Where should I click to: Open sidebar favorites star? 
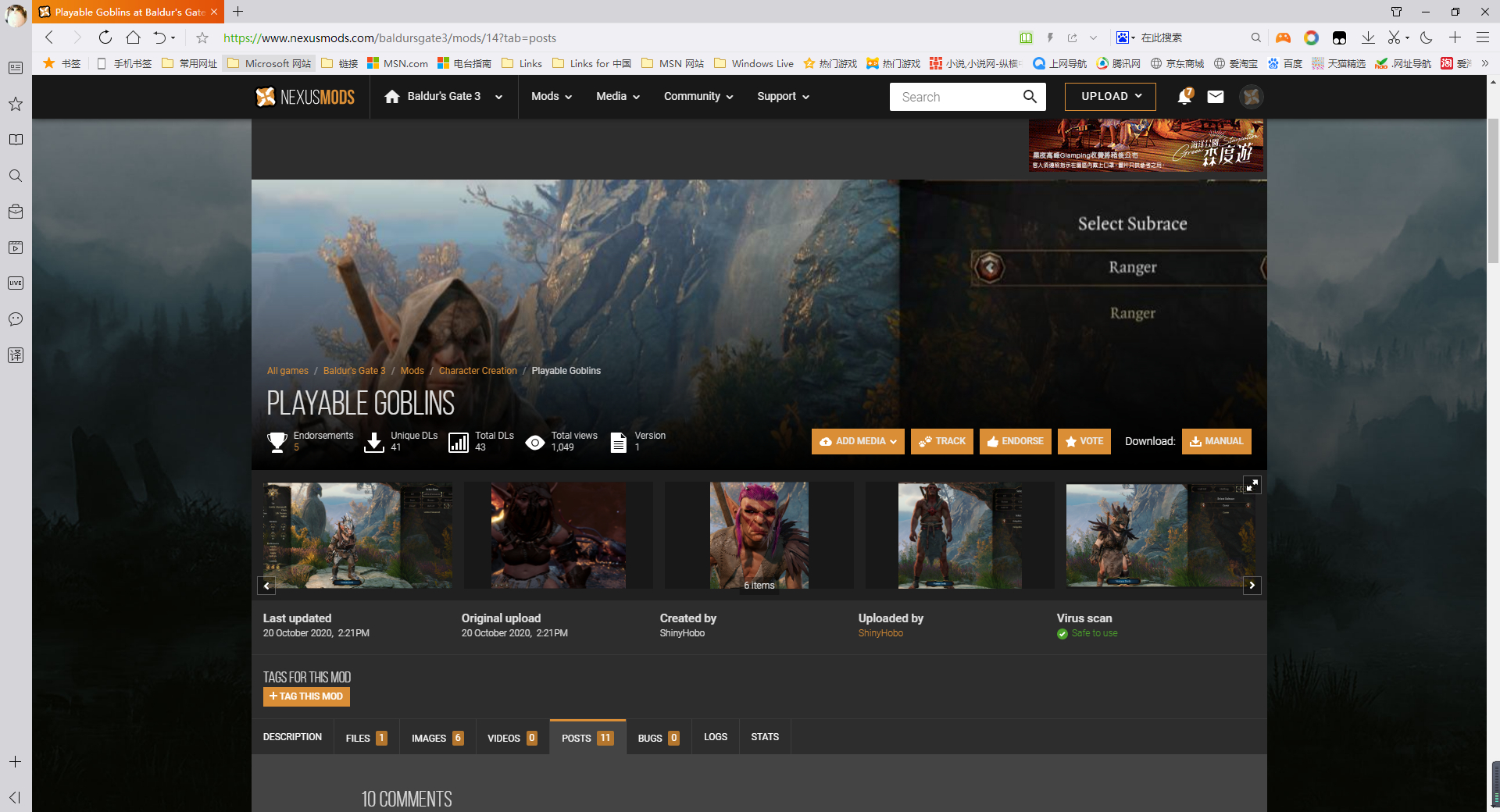(x=16, y=104)
